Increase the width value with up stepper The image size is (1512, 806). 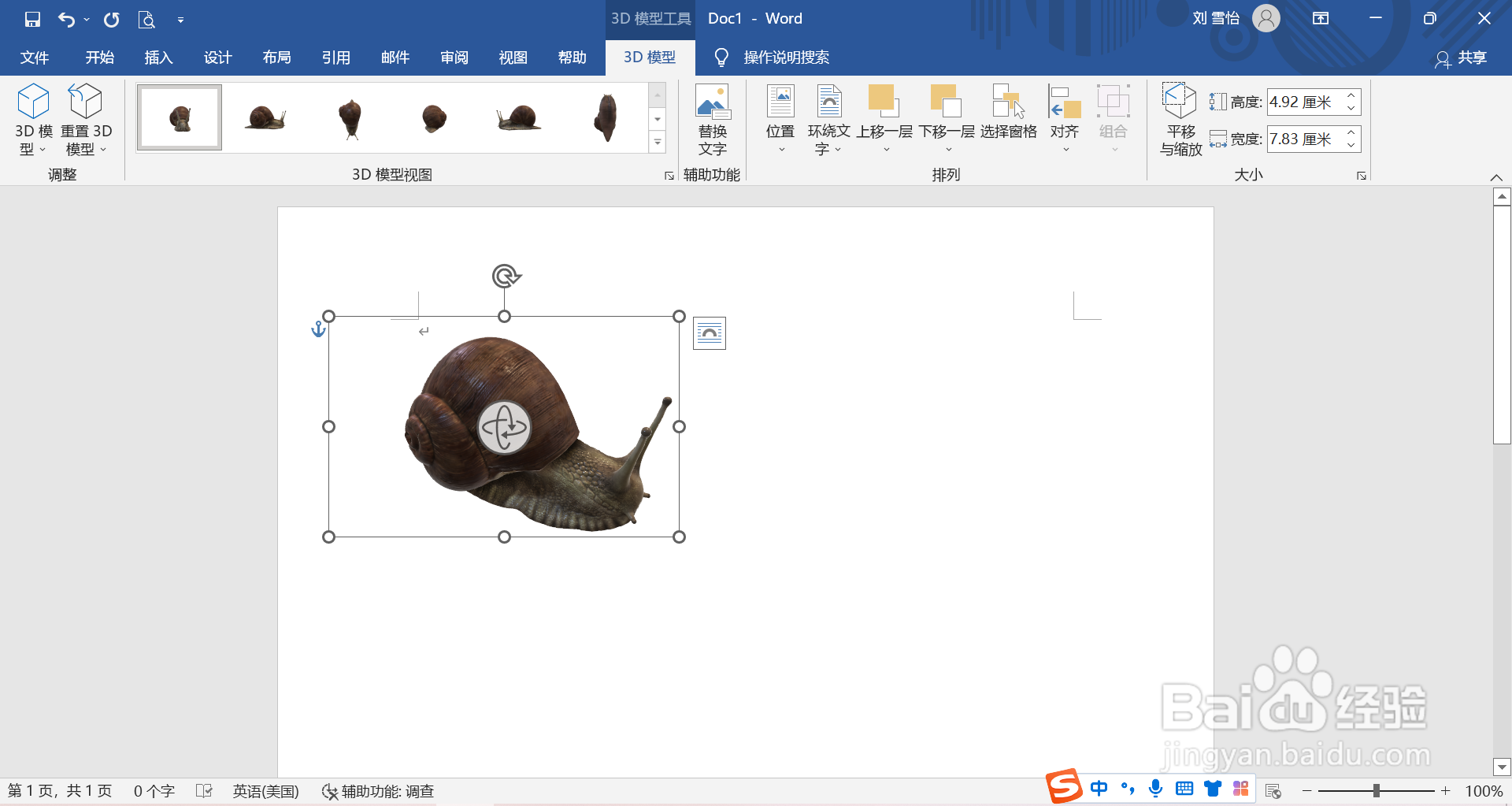click(1351, 132)
